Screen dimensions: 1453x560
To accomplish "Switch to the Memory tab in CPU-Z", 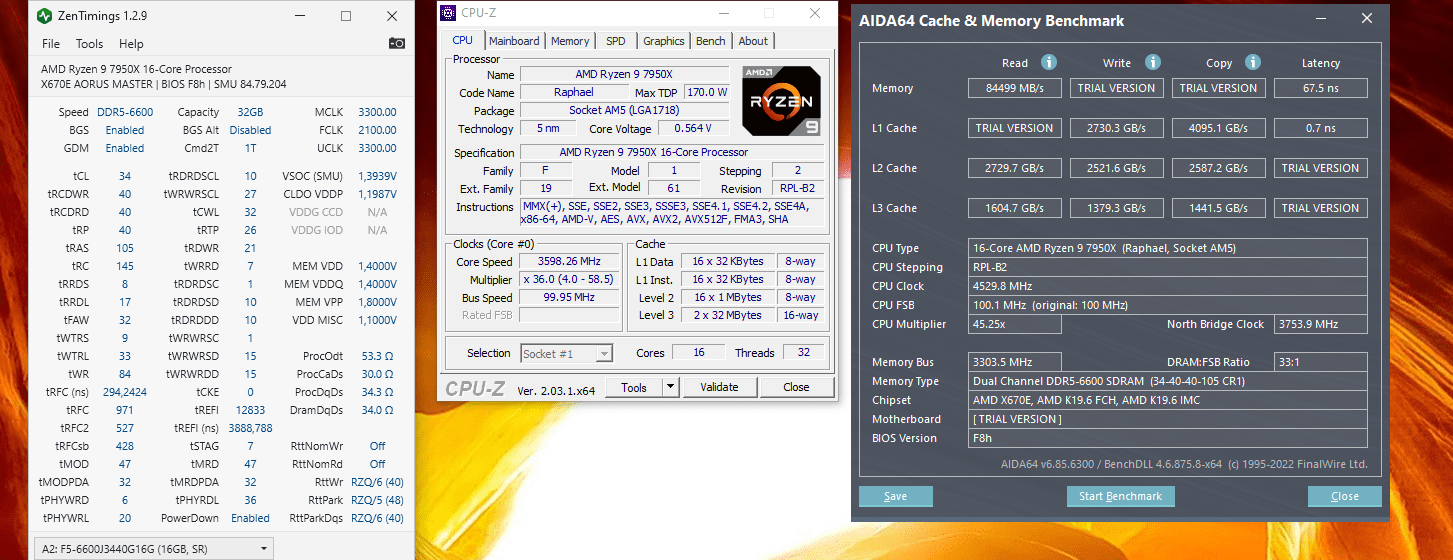I will (x=570, y=41).
